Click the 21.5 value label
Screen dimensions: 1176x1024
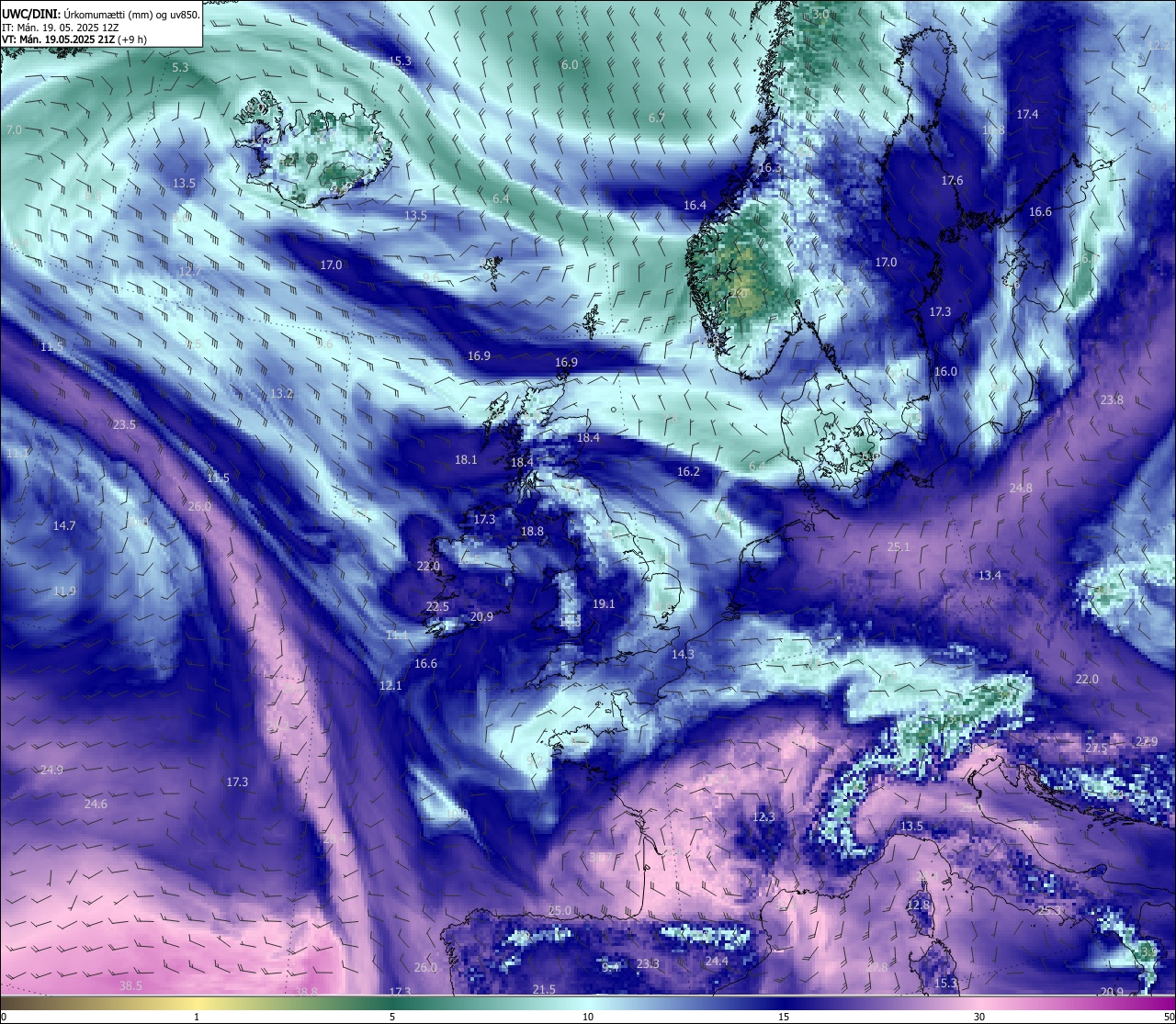[544, 989]
